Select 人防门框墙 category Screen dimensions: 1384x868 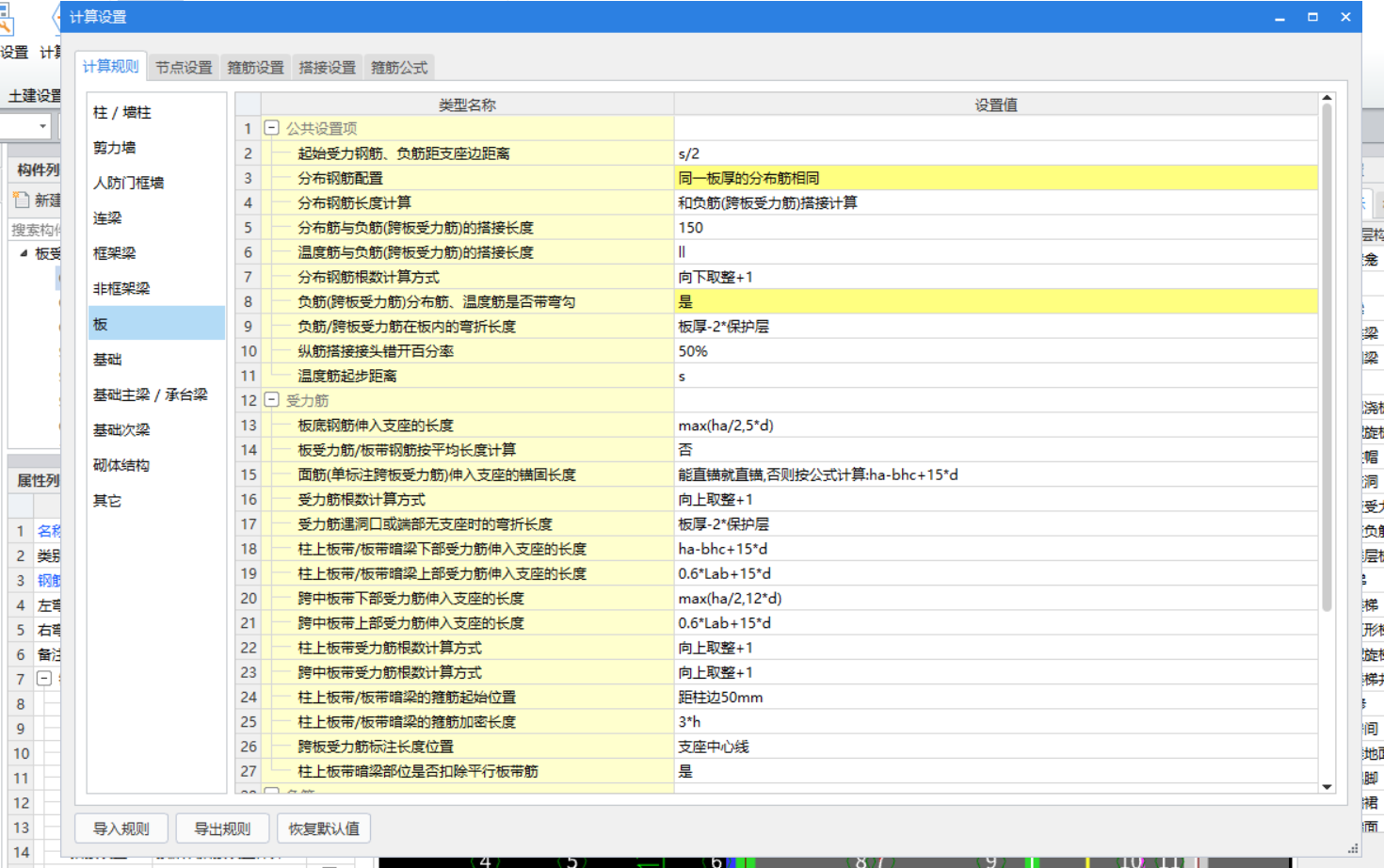(x=156, y=183)
